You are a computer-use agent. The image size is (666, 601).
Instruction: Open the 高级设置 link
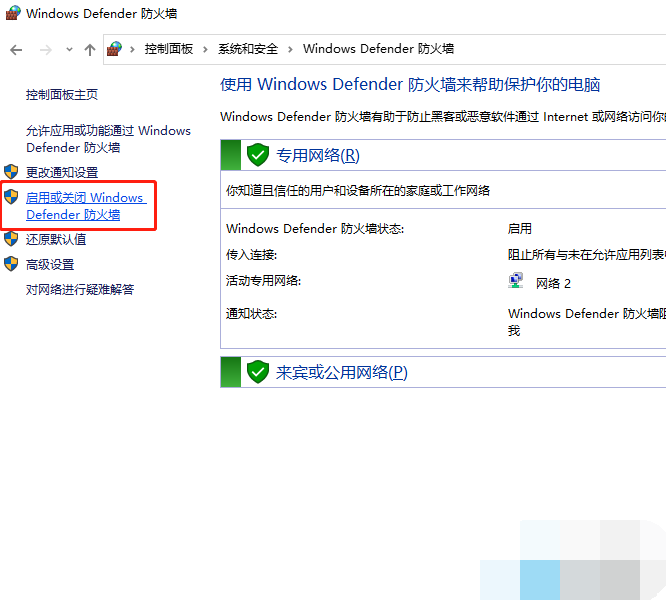(x=50, y=264)
